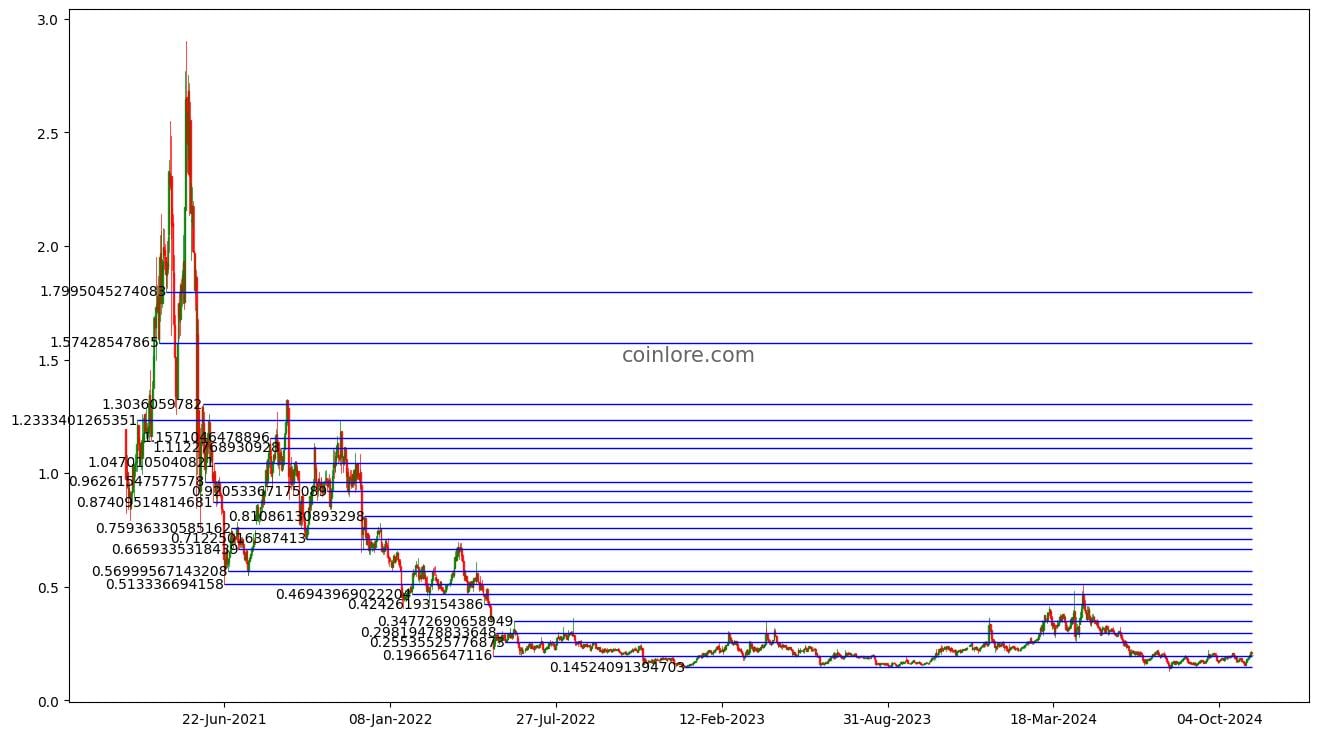The width and height of the screenshot is (1318, 736).
Task: Click the 0.6659335318439 level label
Action: [x=175, y=549]
